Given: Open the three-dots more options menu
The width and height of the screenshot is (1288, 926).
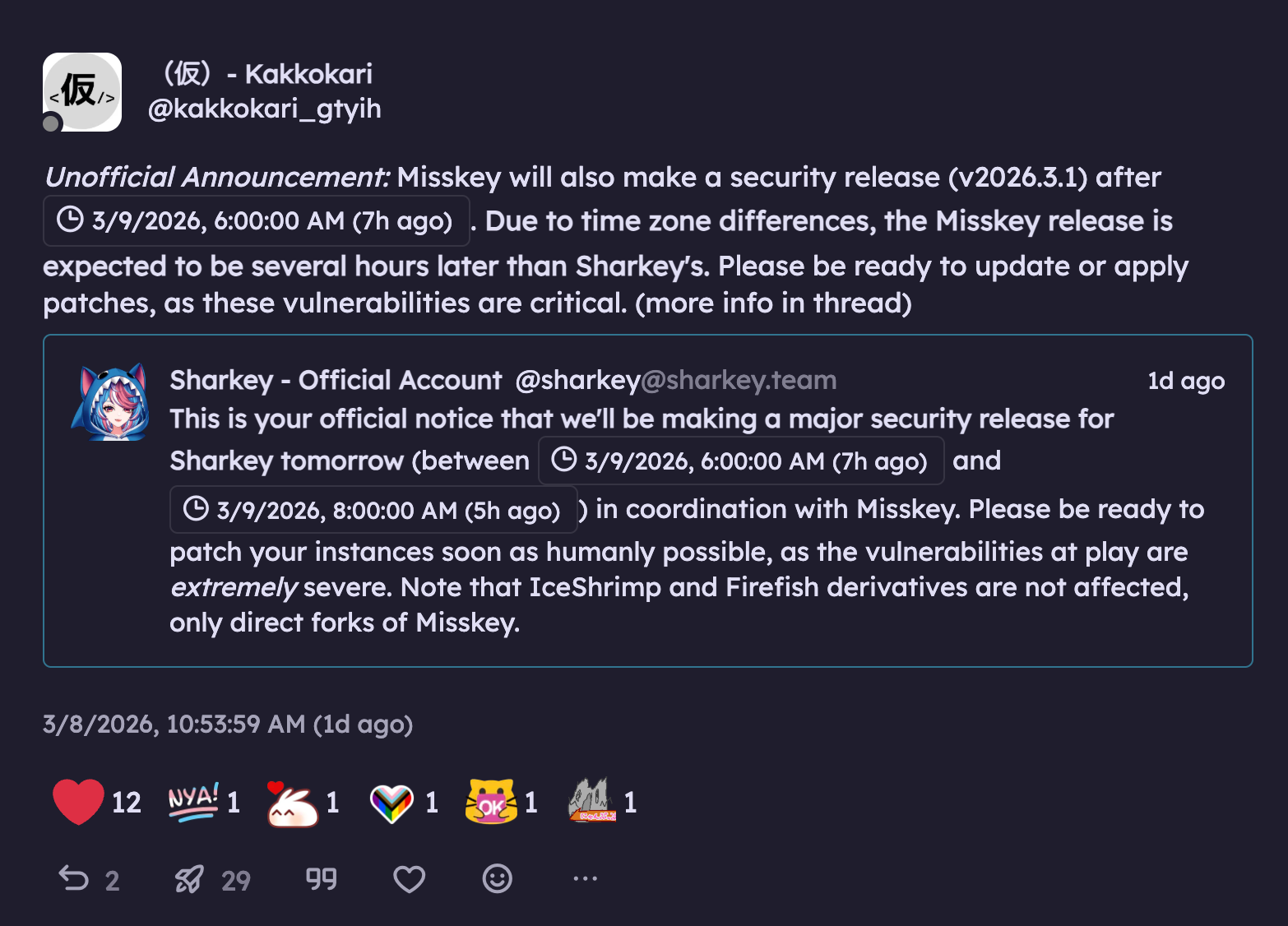Looking at the screenshot, I should 585,879.
